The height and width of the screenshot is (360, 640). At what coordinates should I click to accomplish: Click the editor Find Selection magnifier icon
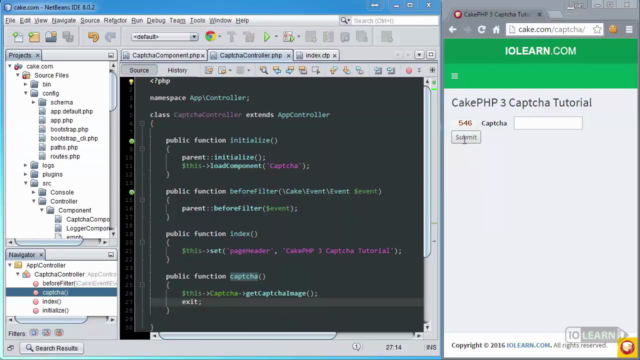tap(264, 70)
